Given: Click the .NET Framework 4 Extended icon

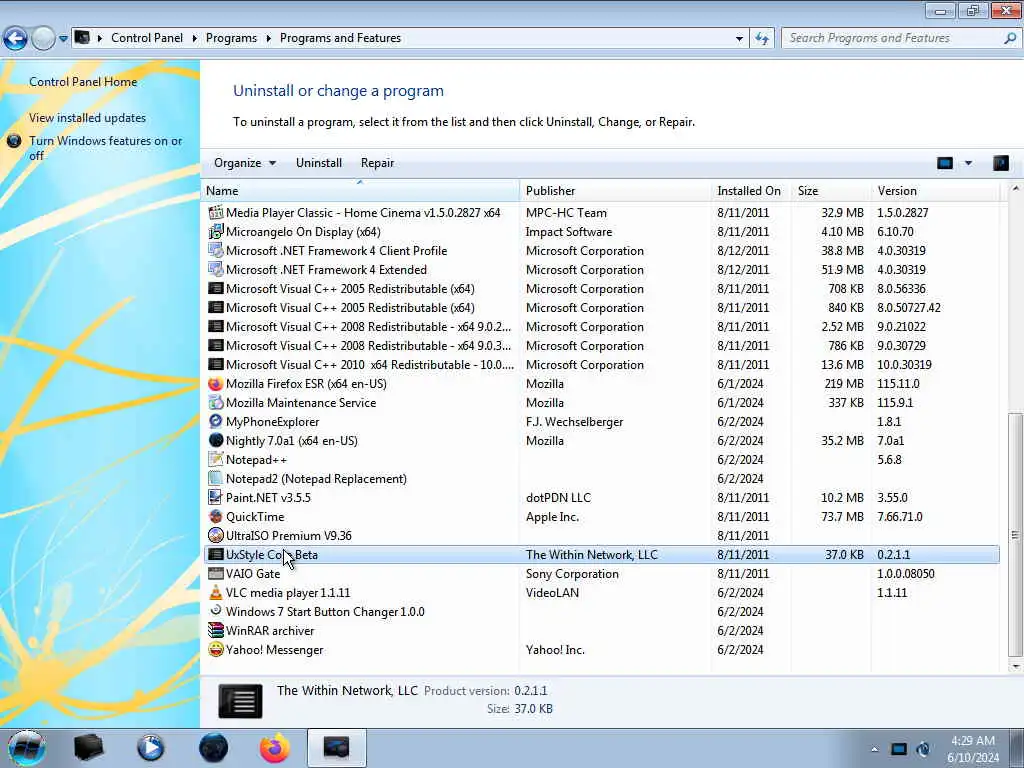Looking at the screenshot, I should point(216,270).
